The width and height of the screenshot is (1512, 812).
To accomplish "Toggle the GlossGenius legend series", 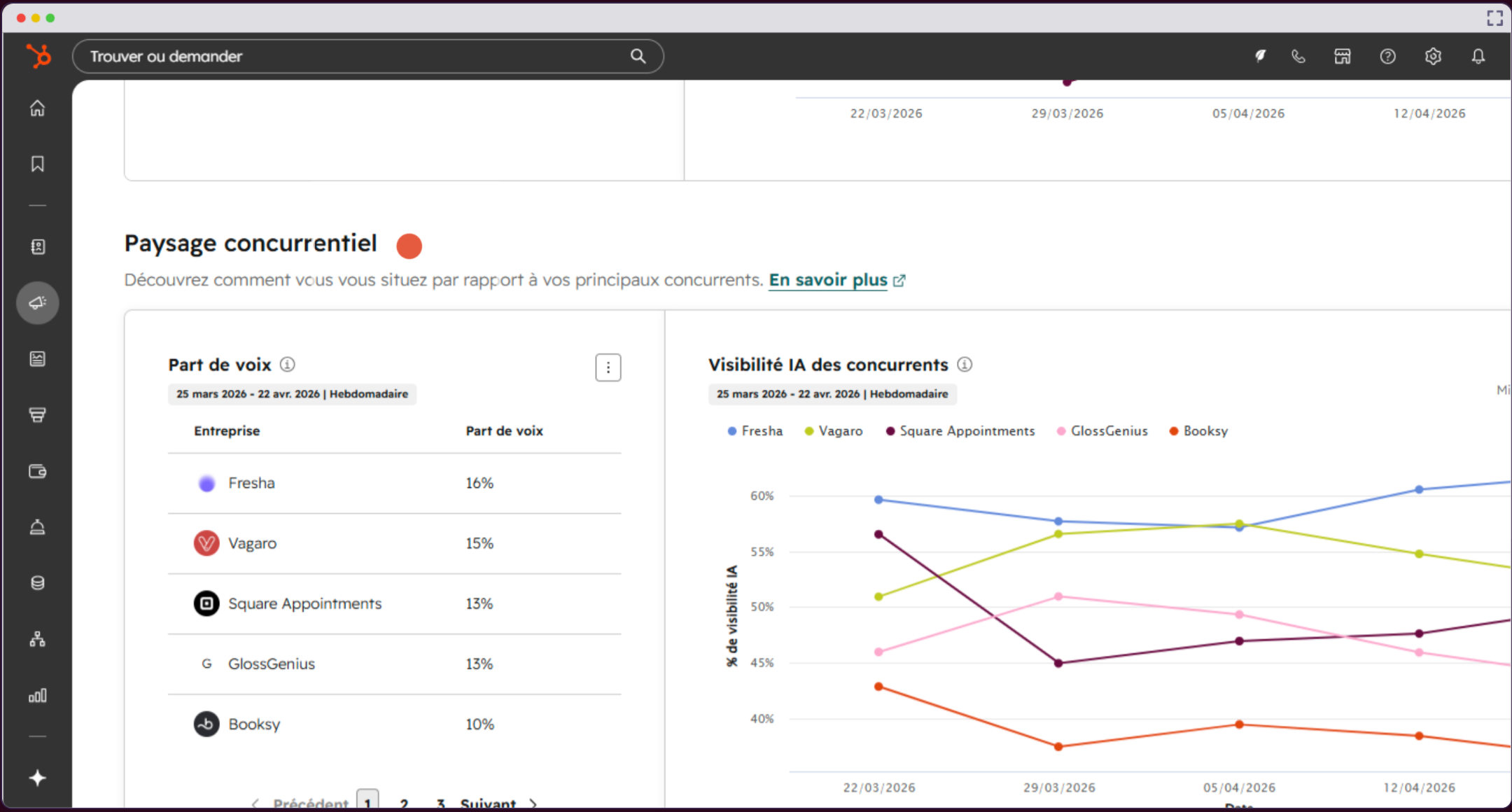I will point(1102,431).
